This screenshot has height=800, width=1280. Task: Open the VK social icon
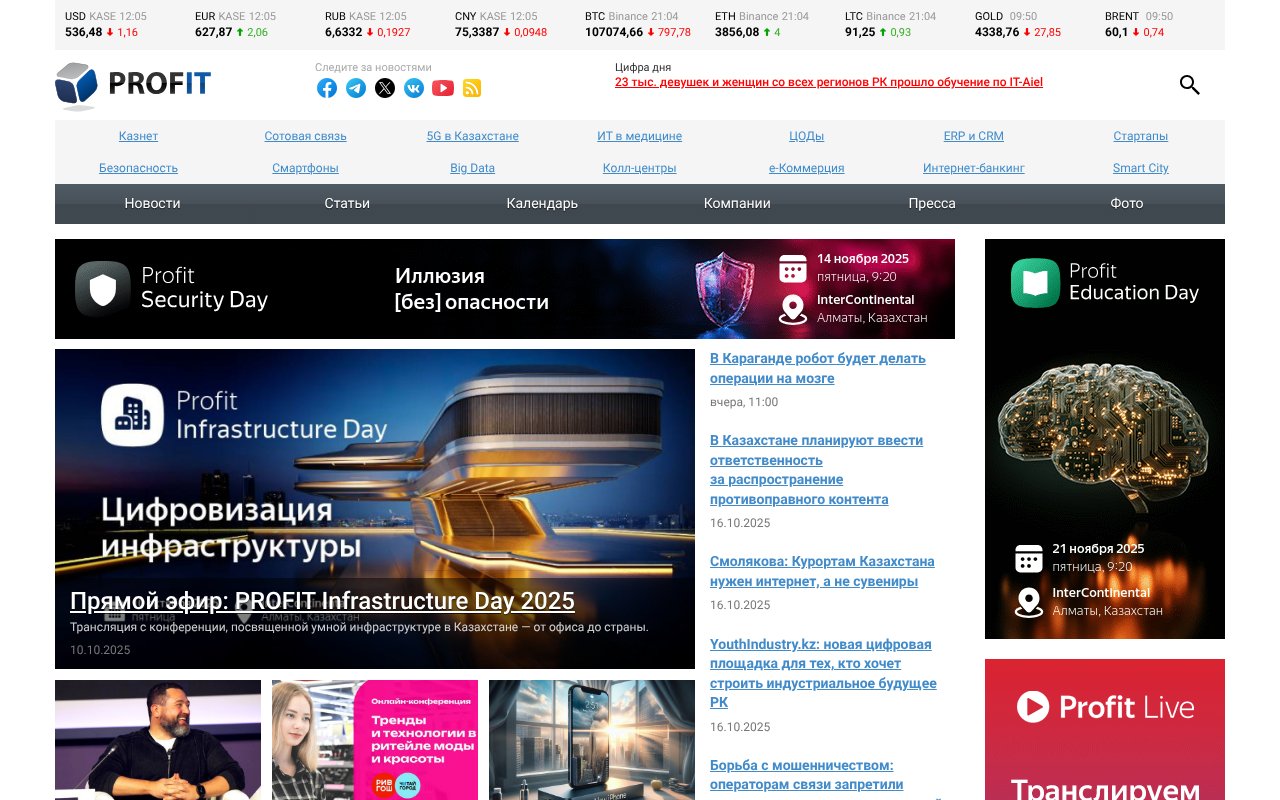[x=414, y=88]
